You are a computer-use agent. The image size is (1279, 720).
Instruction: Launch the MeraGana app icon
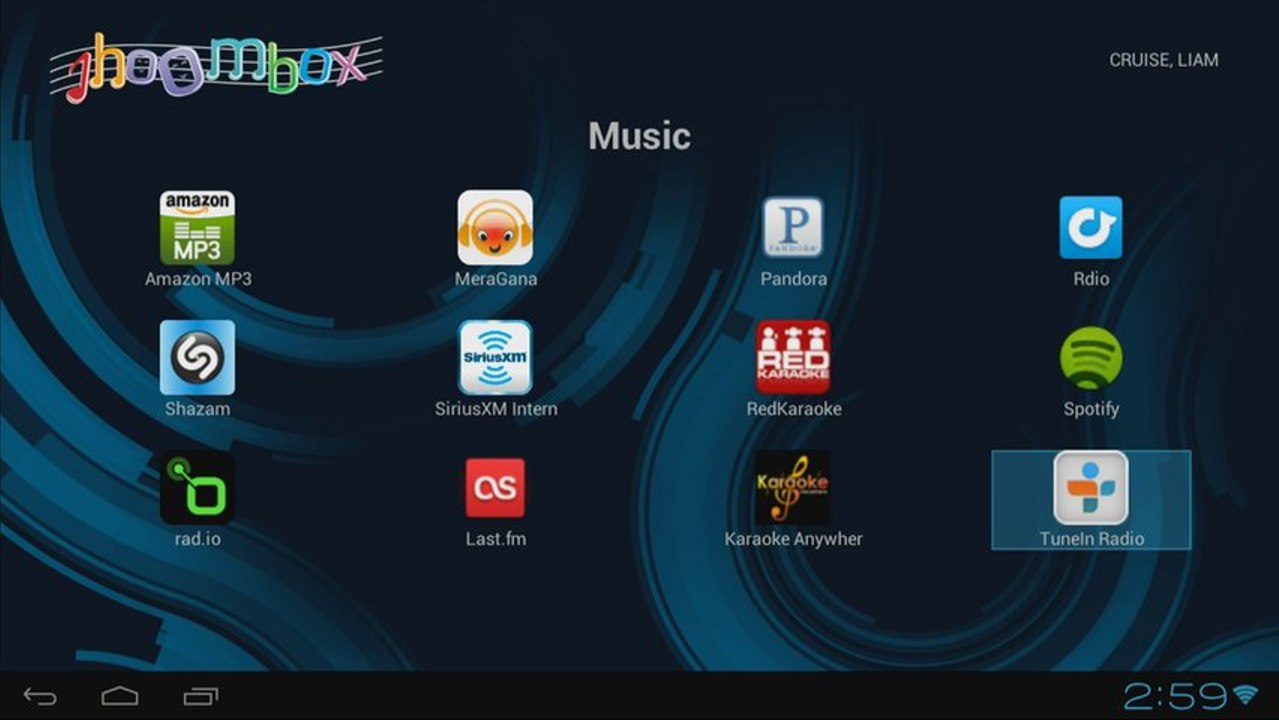click(x=495, y=228)
